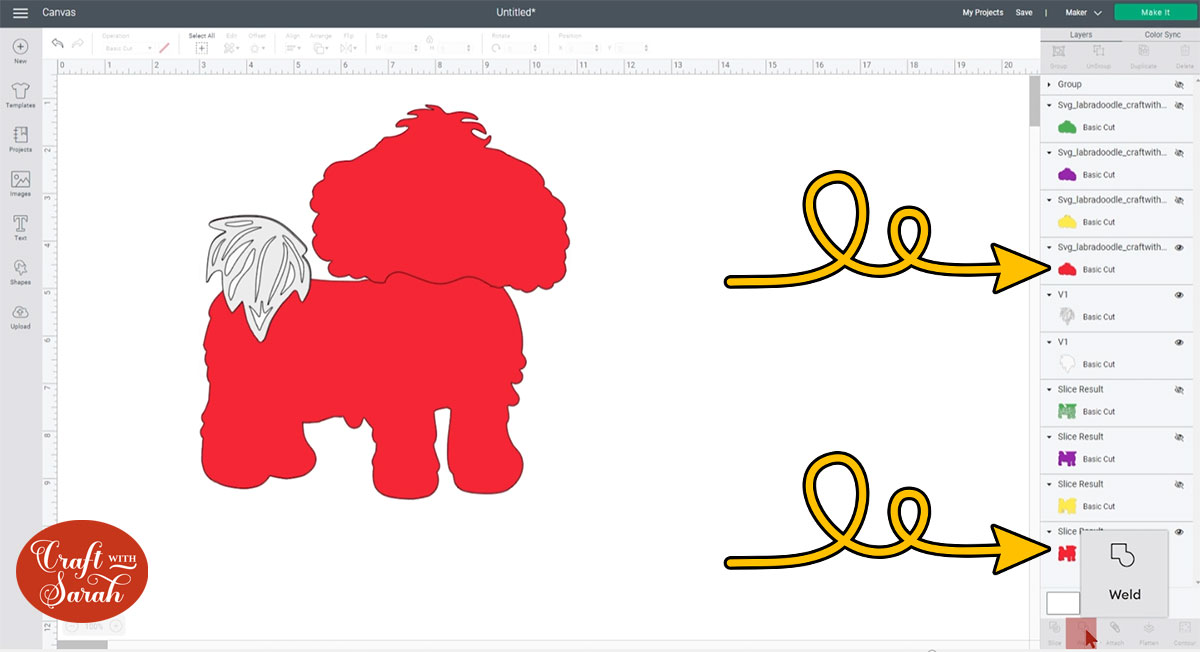Show the green Svg_labradoodle layer

(x=1179, y=105)
